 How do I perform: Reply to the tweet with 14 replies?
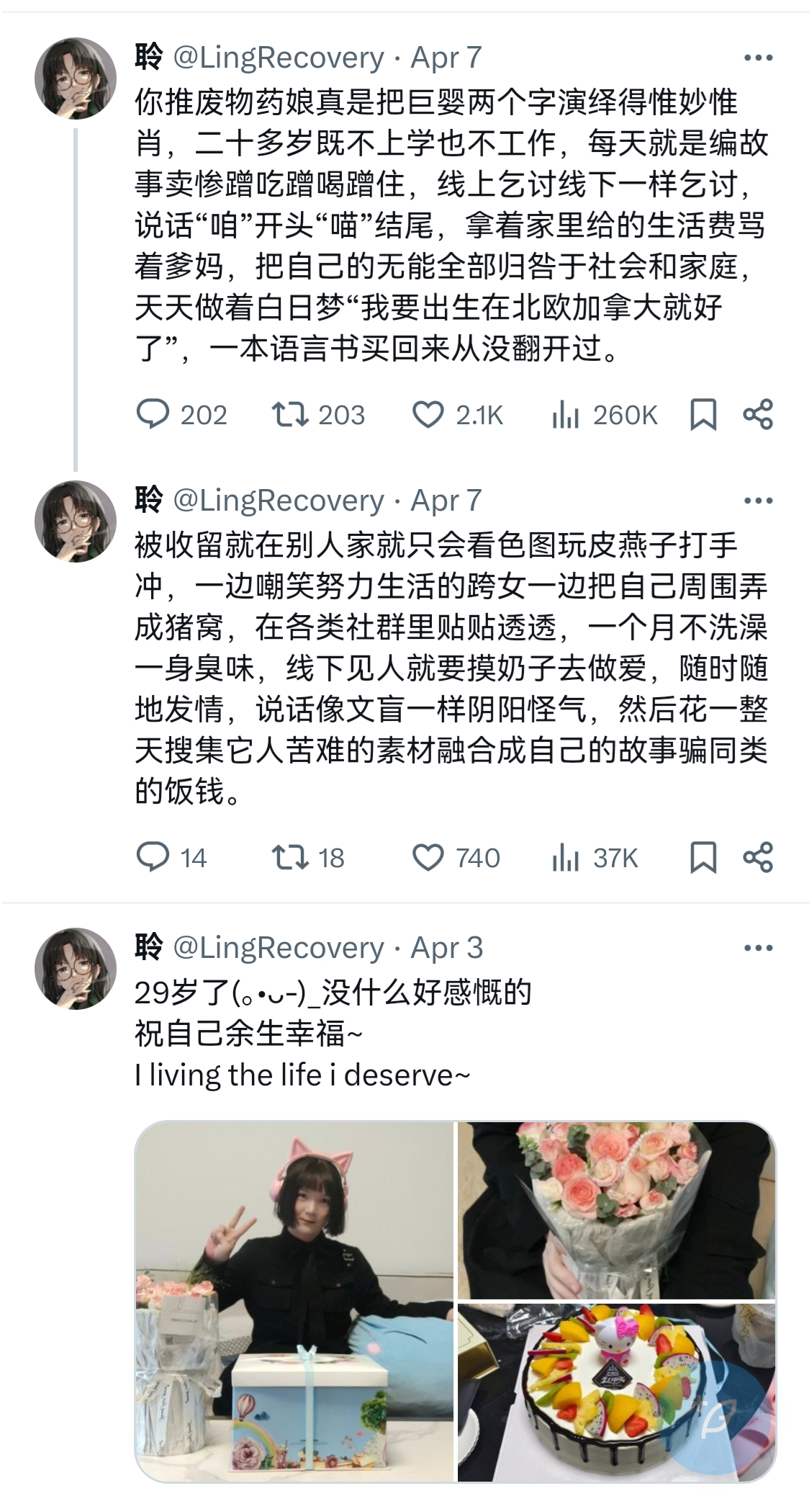[153, 857]
